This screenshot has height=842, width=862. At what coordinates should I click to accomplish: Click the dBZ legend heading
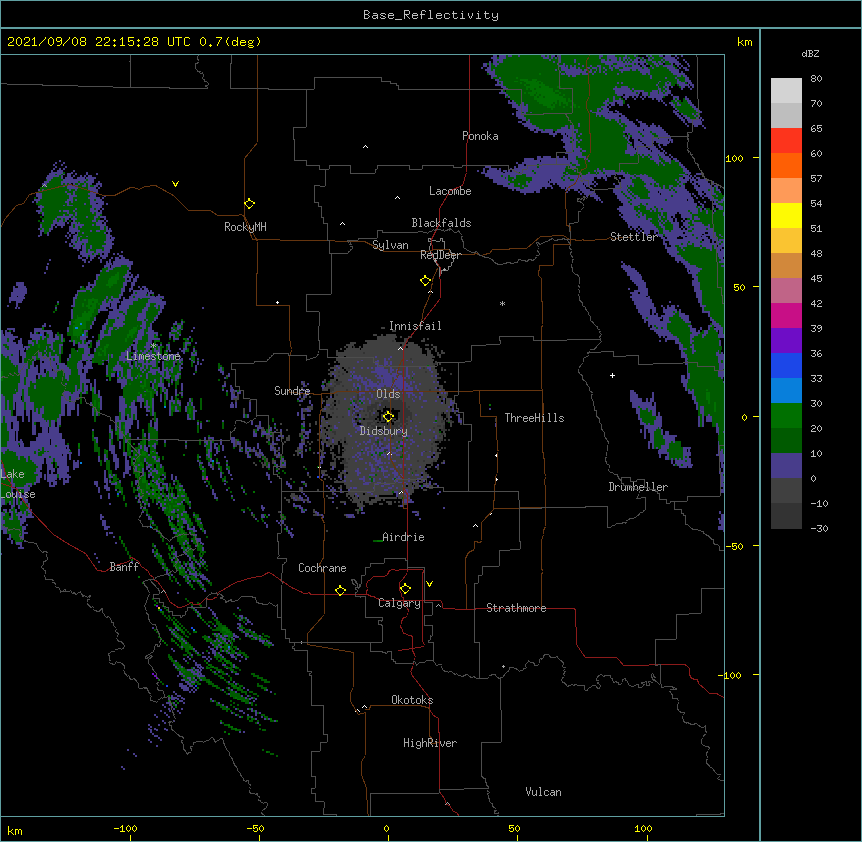pyautogui.click(x=810, y=54)
